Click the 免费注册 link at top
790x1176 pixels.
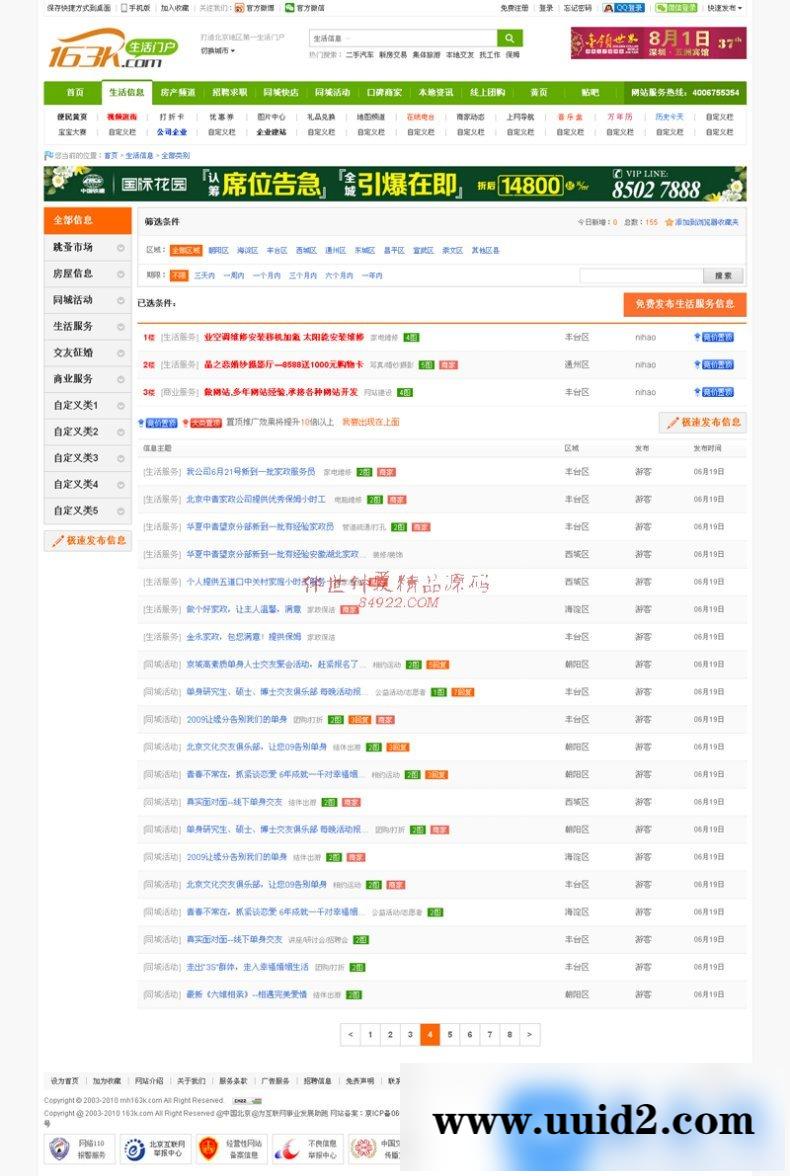[x=514, y=8]
